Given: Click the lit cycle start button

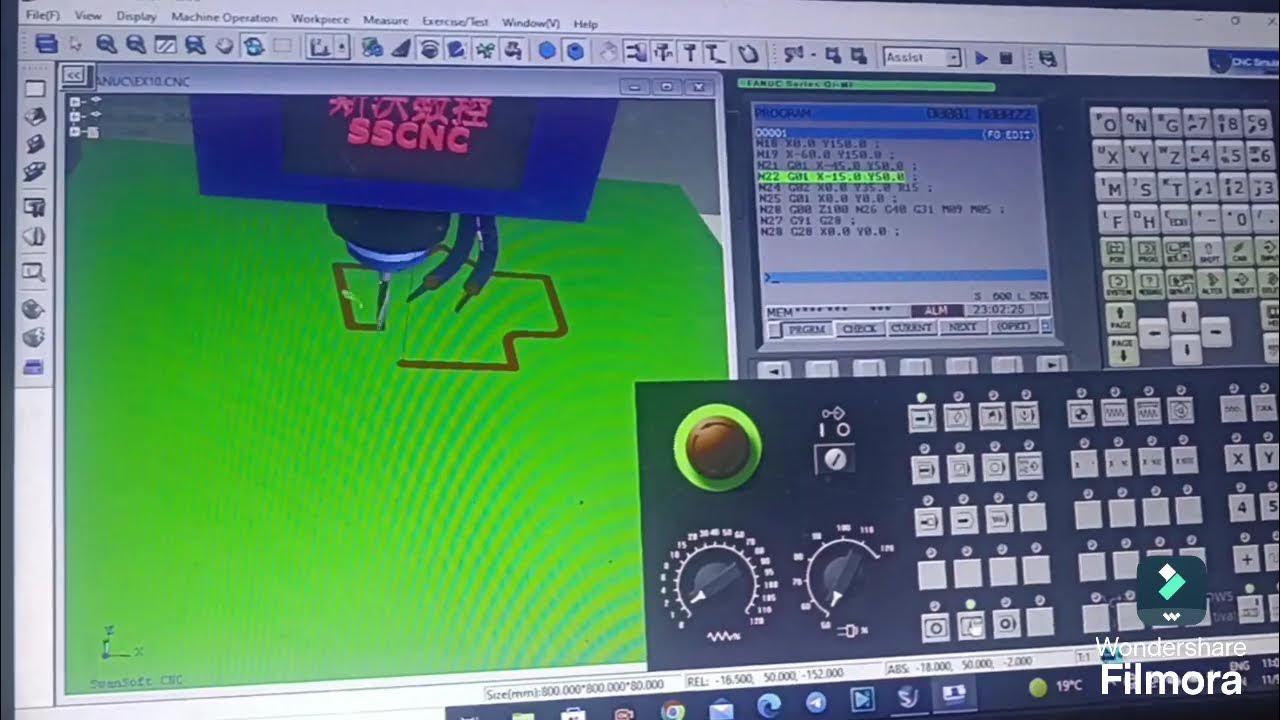Looking at the screenshot, I should click(x=971, y=626).
